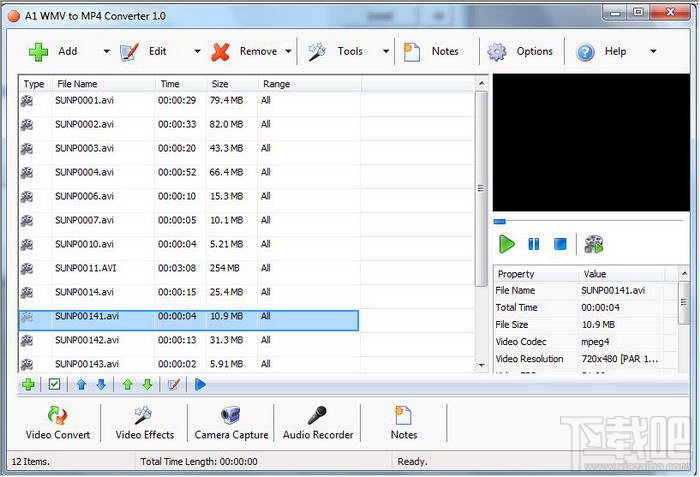Expand the Remove dropdown arrow

[x=288, y=51]
